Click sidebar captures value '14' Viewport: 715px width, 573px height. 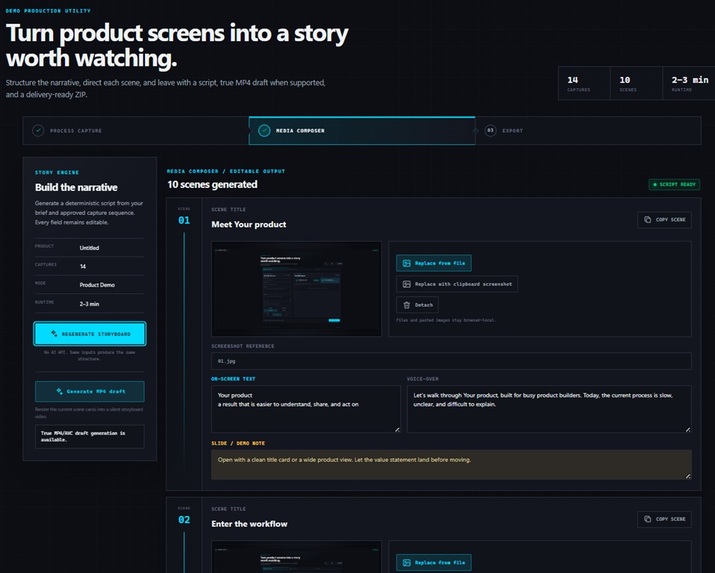point(83,266)
